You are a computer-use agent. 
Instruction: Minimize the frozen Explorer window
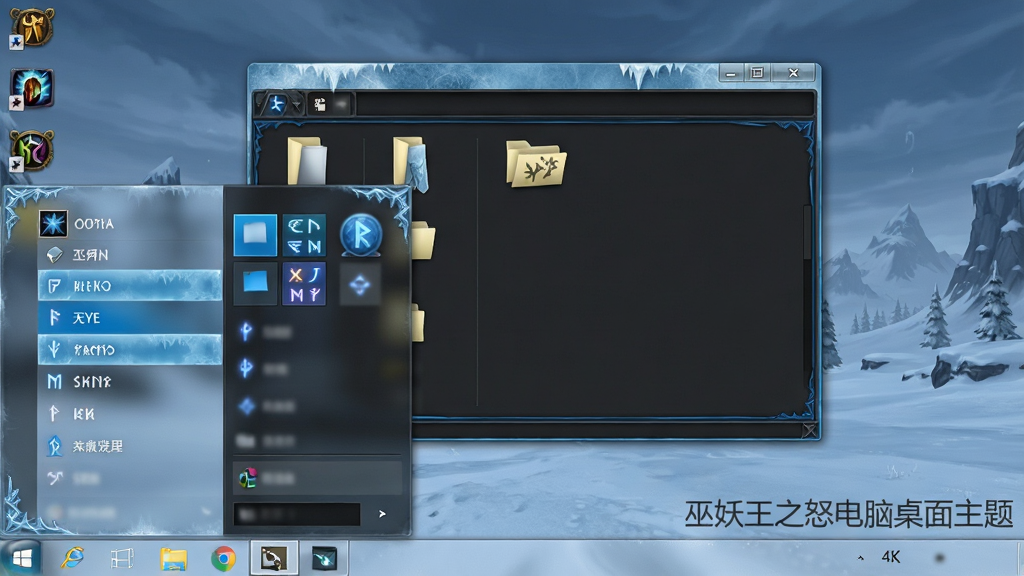731,73
